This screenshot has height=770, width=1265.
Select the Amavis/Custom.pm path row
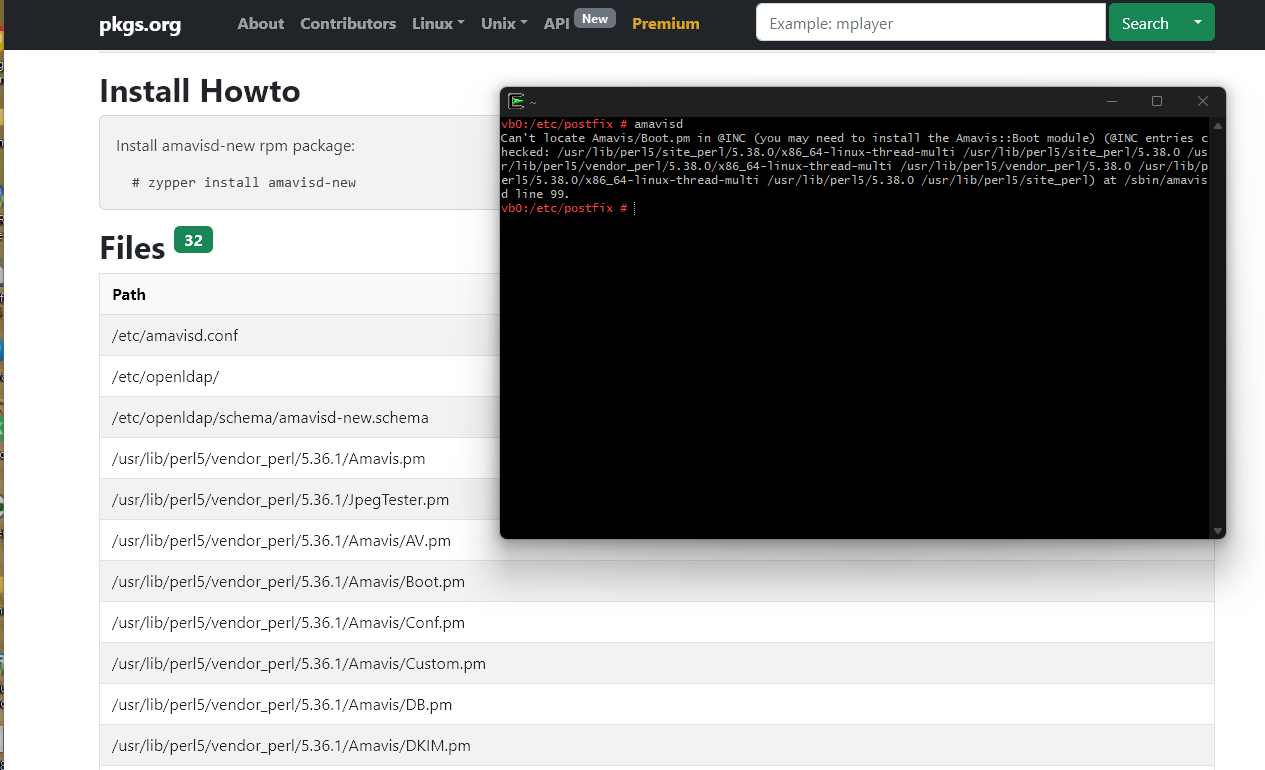coord(657,663)
